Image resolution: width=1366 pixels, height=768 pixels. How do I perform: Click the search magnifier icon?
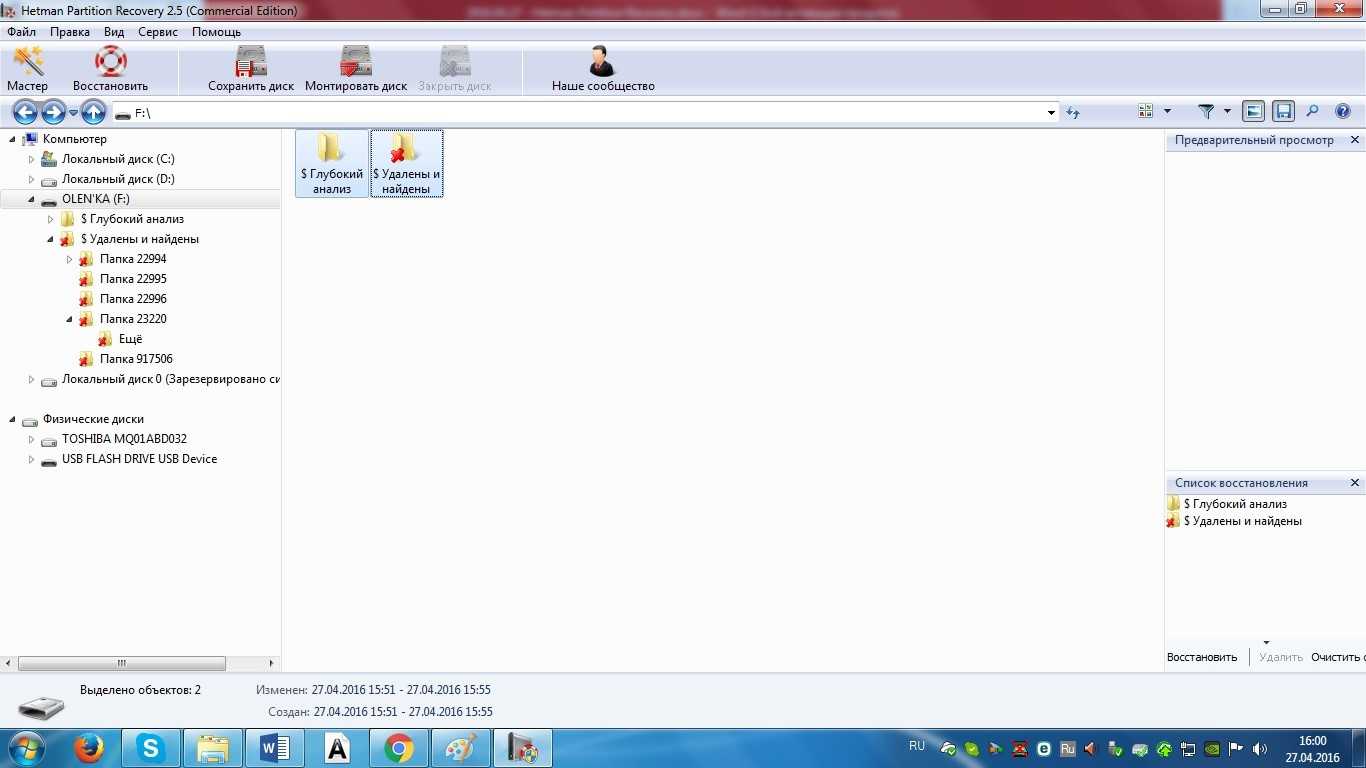click(x=1313, y=112)
